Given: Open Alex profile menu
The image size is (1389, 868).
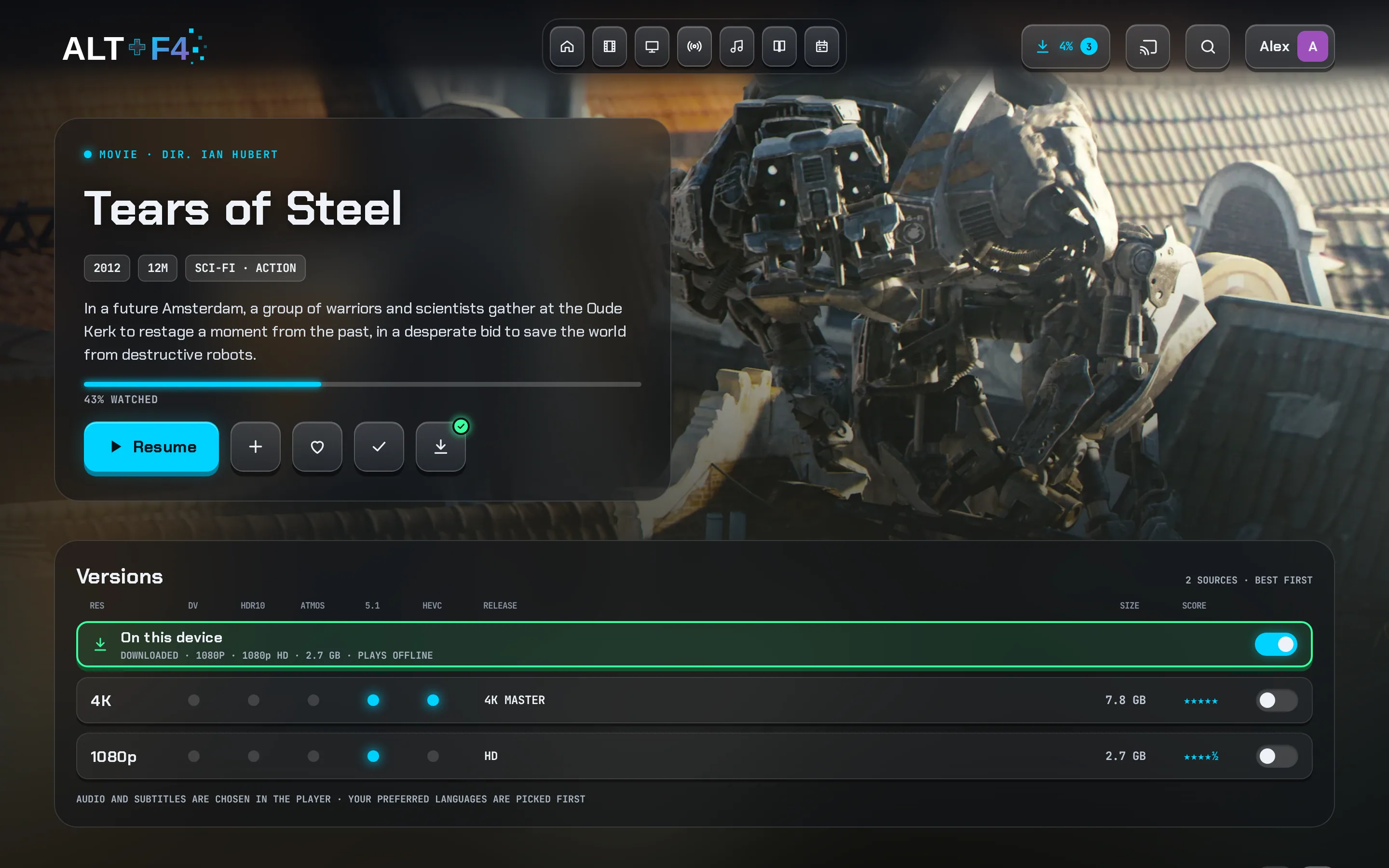Looking at the screenshot, I should click(1289, 46).
